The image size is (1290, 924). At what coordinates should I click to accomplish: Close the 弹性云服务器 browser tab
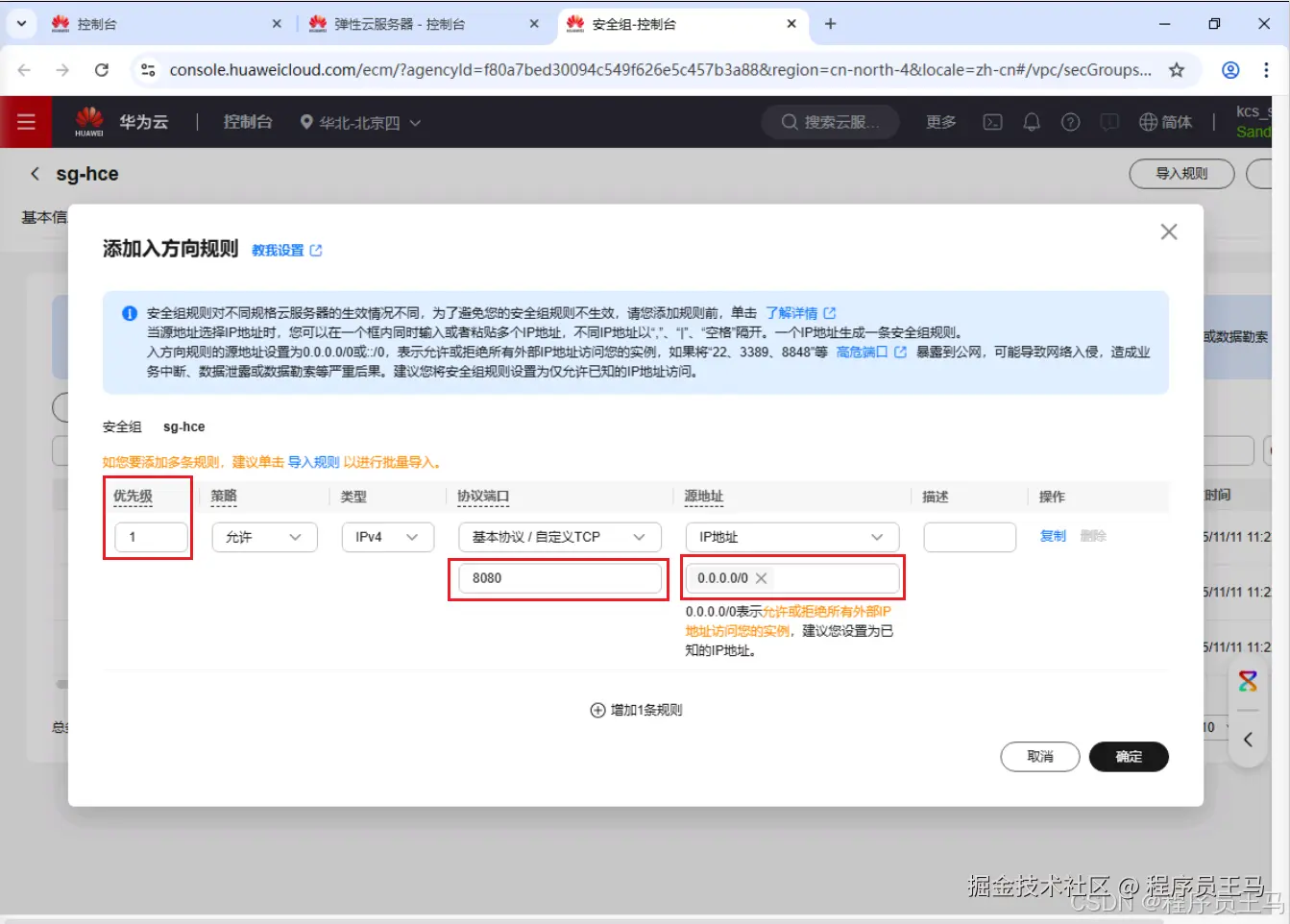point(534,24)
